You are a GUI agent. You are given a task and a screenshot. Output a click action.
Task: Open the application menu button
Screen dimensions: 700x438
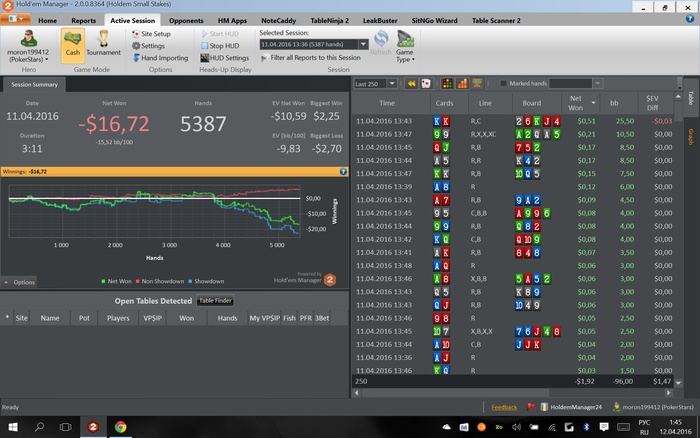coord(15,19)
